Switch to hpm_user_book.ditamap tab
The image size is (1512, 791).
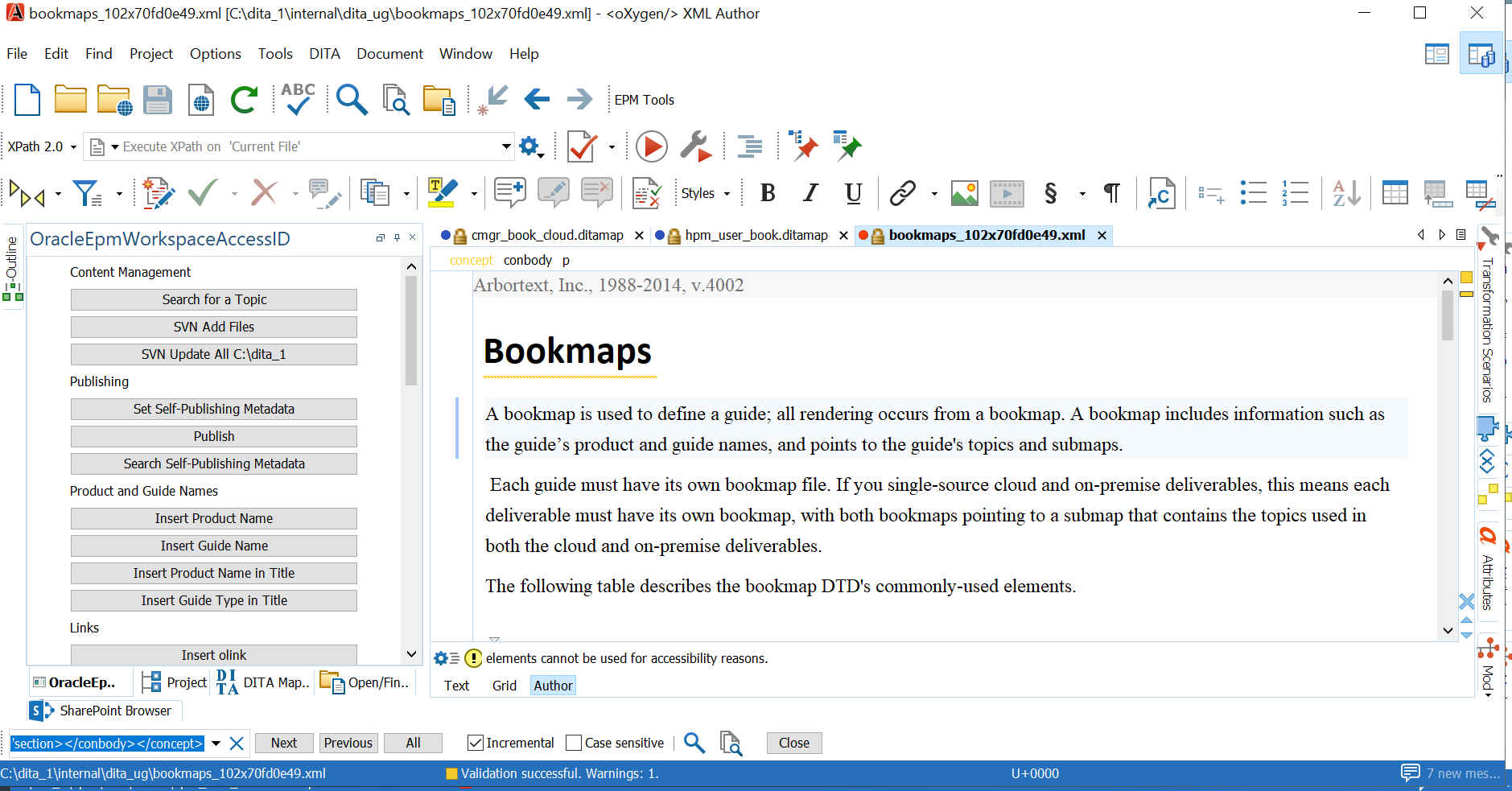point(756,235)
